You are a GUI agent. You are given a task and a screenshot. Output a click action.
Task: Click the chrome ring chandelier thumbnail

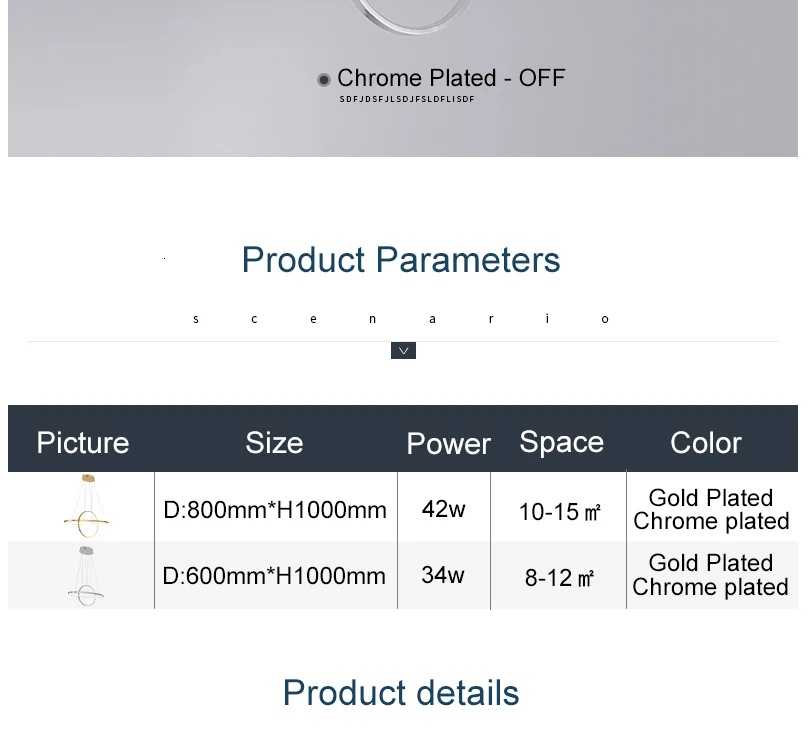[85, 576]
